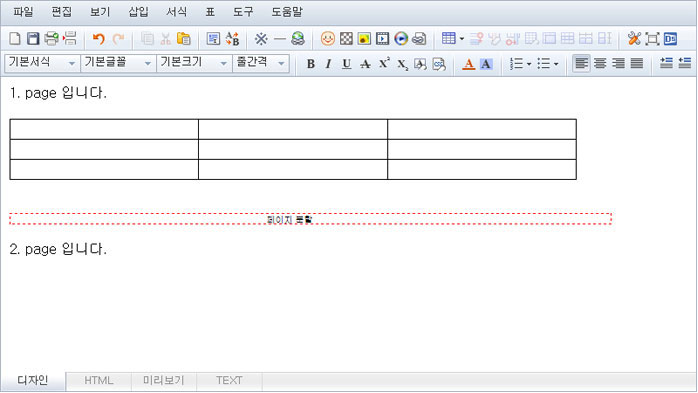
Task: Open the 파일 menu
Action: [x=23, y=12]
